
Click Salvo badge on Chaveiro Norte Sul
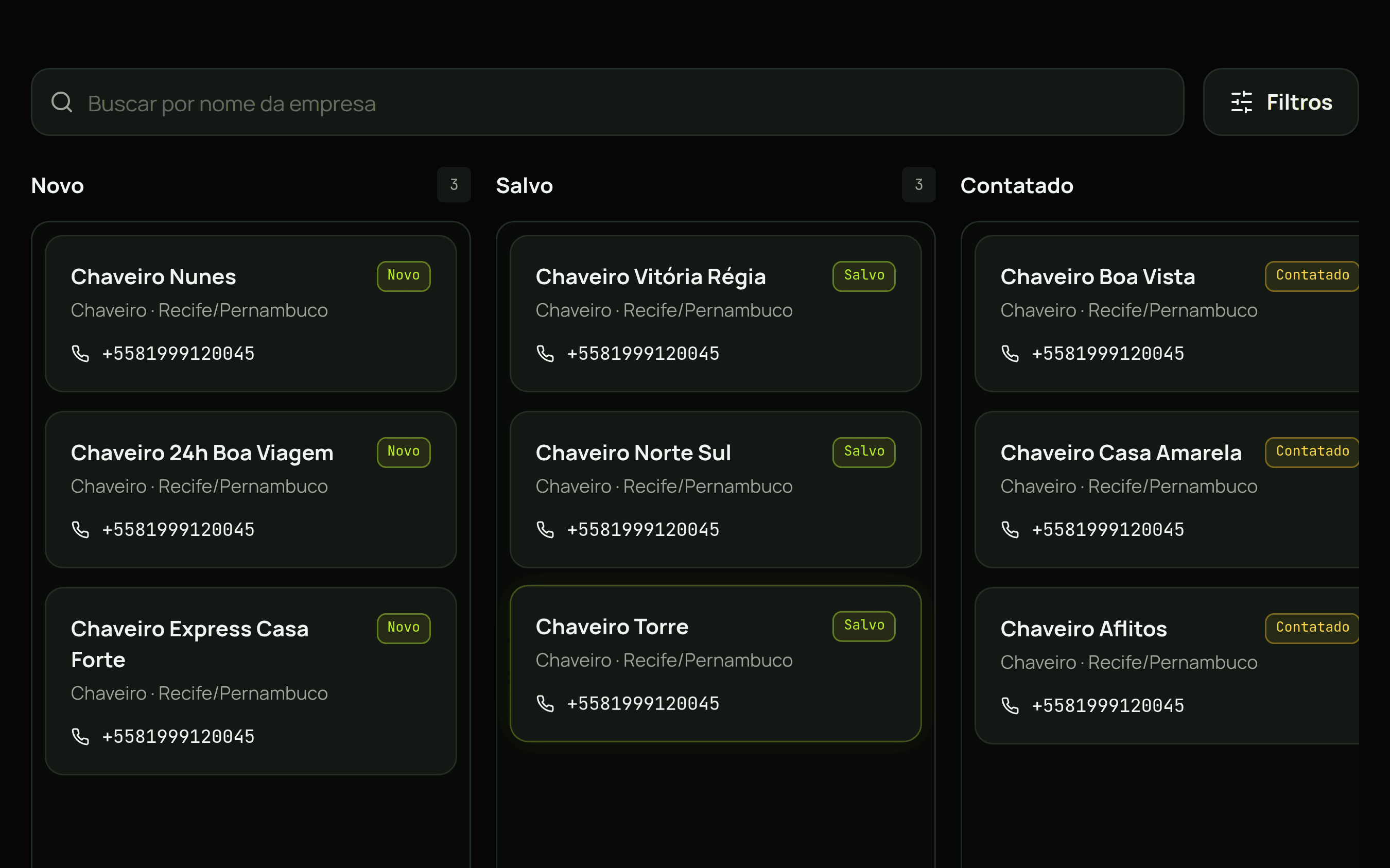(x=864, y=453)
